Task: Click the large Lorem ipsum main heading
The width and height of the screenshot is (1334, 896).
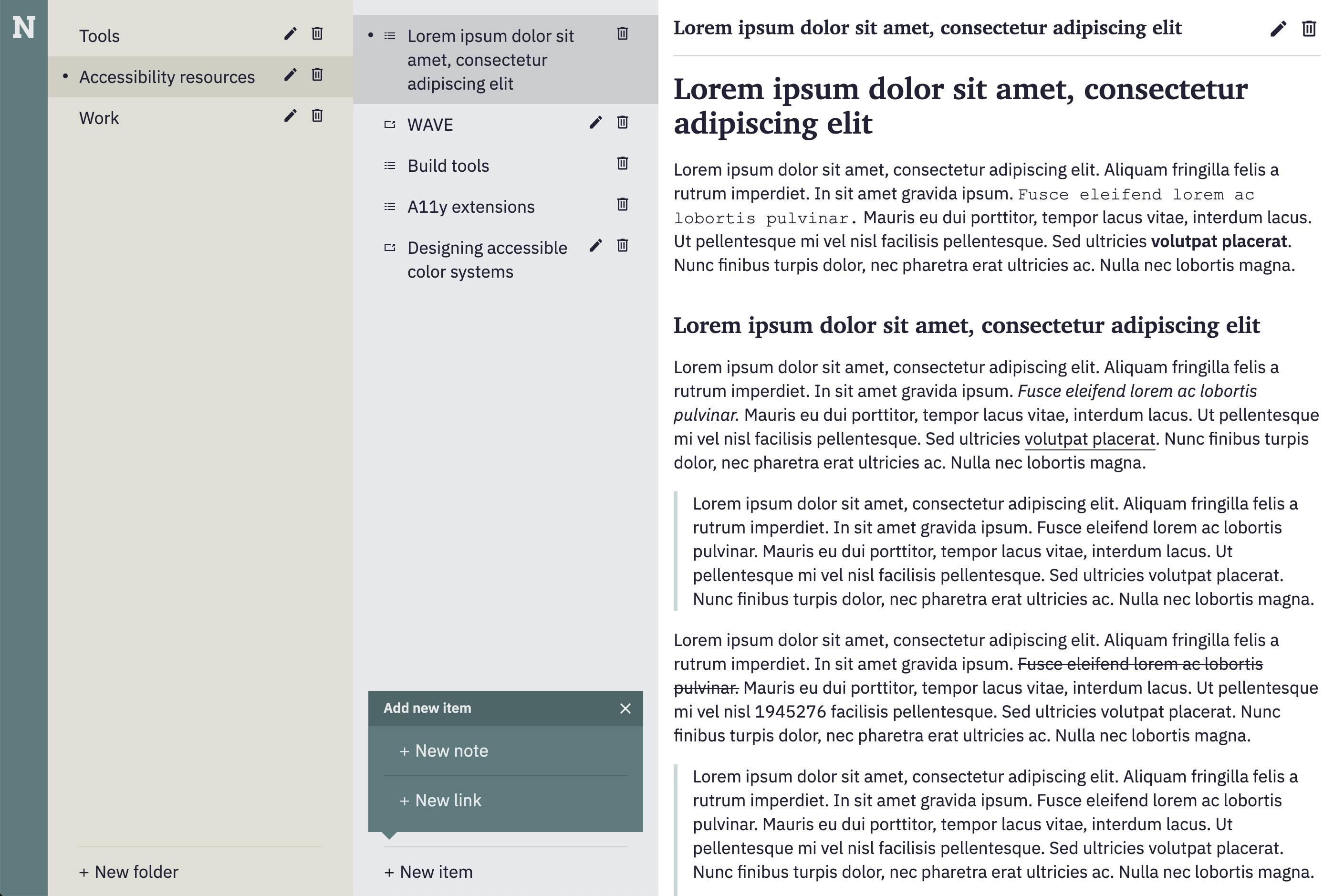Action: 960,106
